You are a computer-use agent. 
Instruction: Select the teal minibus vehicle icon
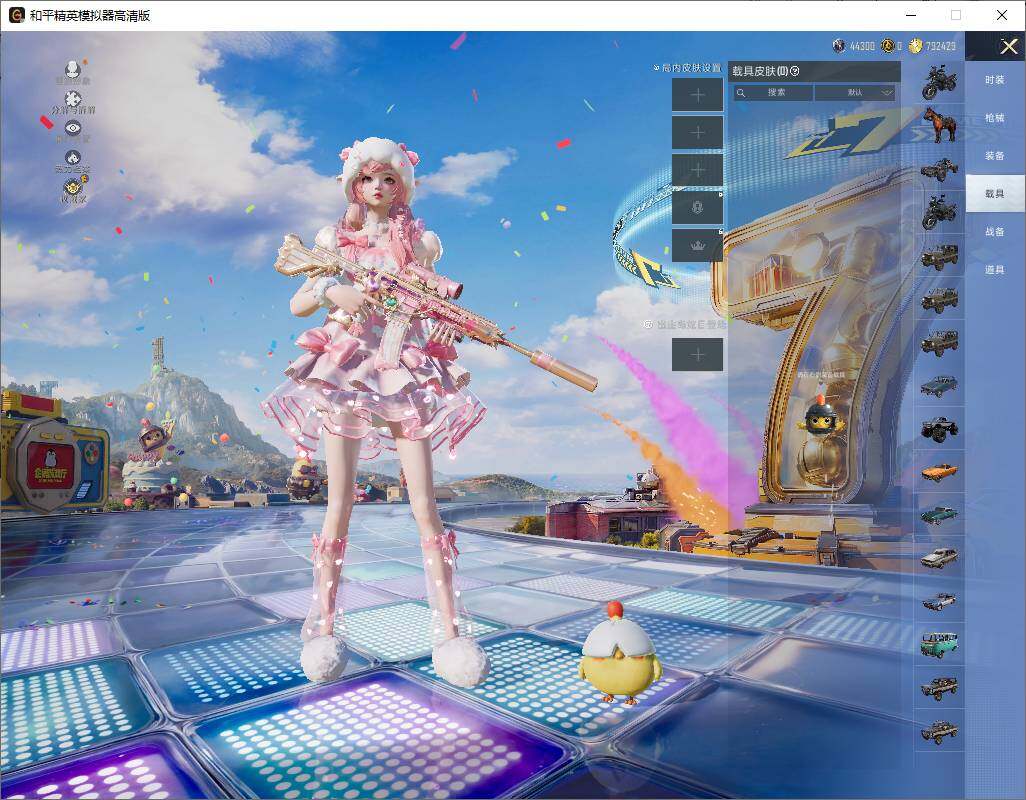[x=939, y=644]
